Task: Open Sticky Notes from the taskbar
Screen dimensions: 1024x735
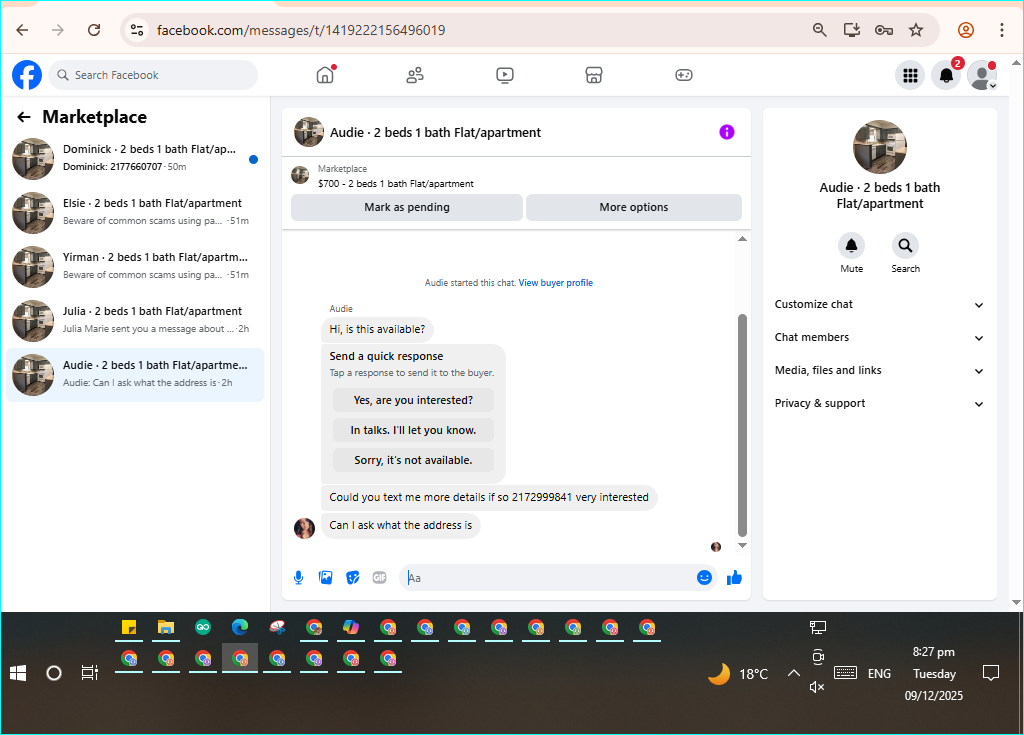Action: (129, 628)
